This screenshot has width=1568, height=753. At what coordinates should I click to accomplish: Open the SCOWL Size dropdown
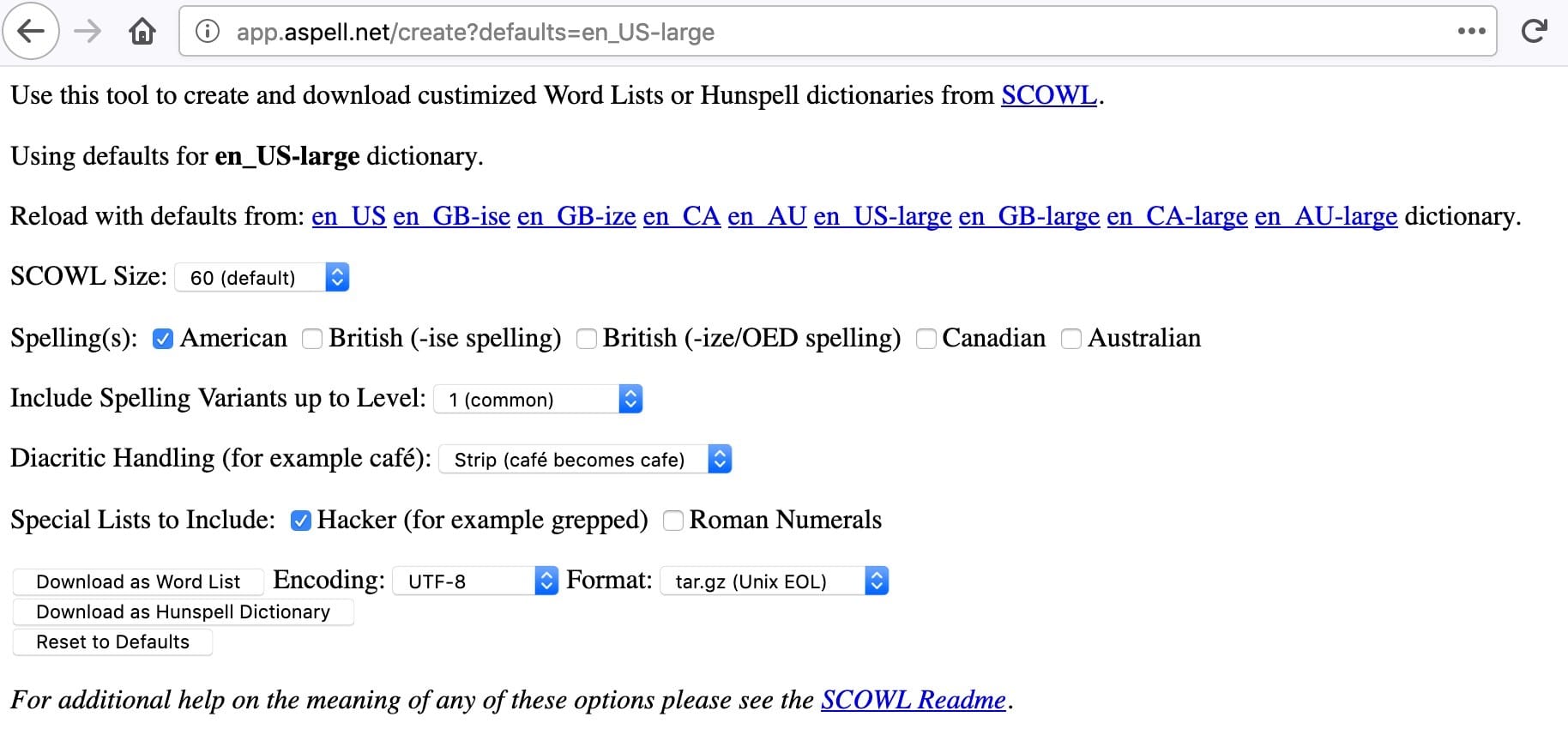[x=262, y=277]
